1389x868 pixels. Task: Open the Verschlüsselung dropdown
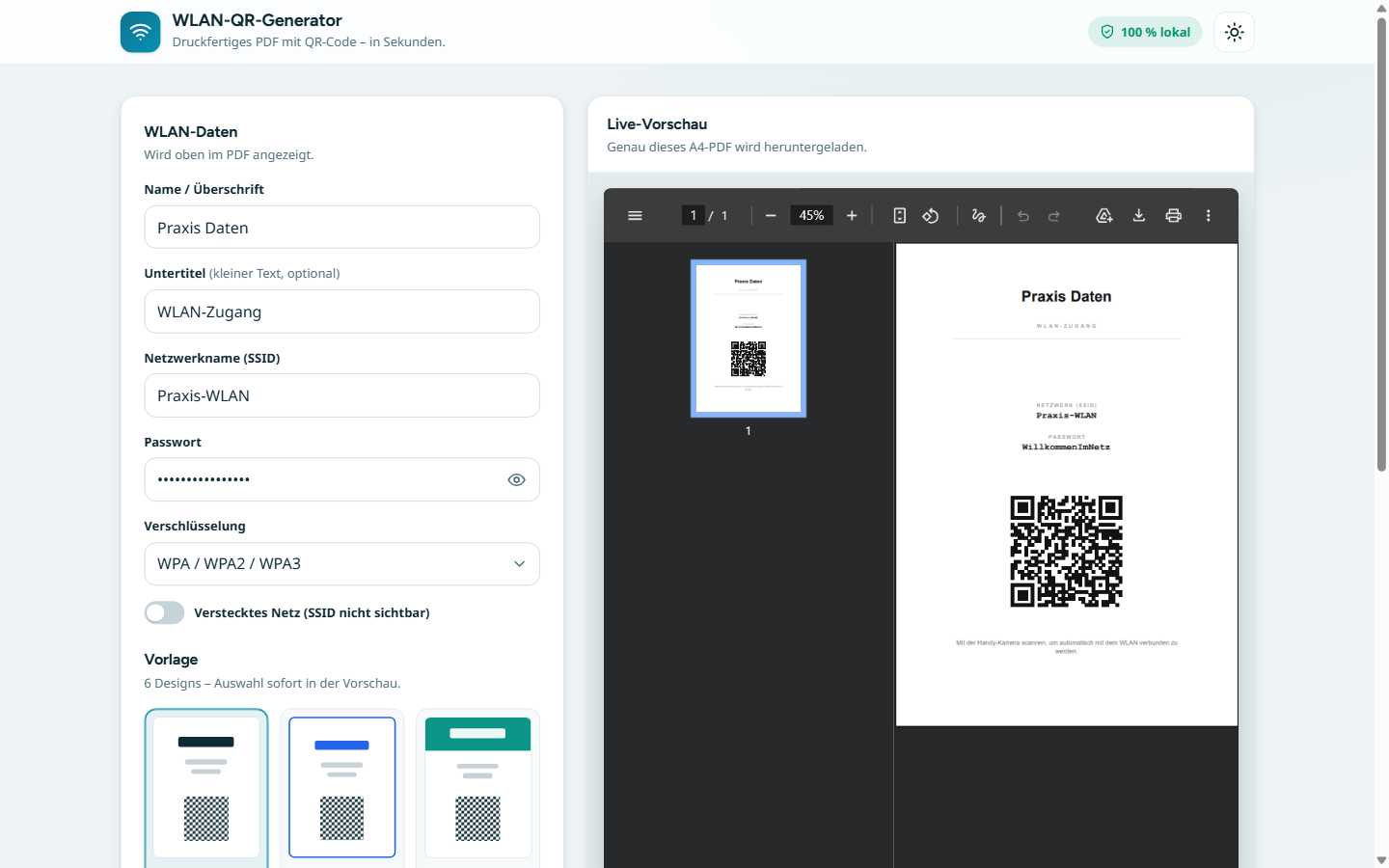(x=341, y=563)
